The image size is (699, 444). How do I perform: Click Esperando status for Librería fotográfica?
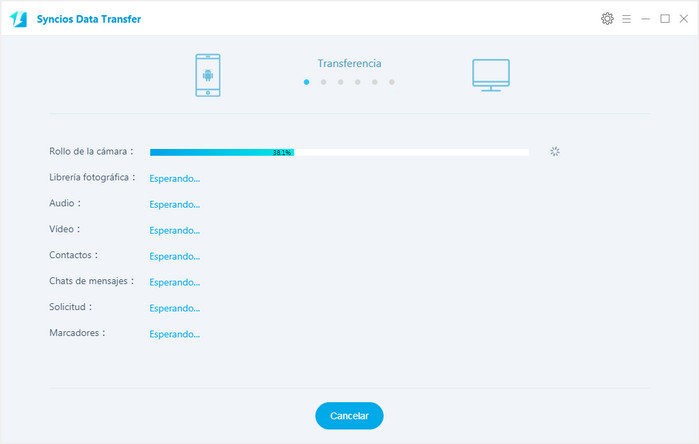point(175,179)
